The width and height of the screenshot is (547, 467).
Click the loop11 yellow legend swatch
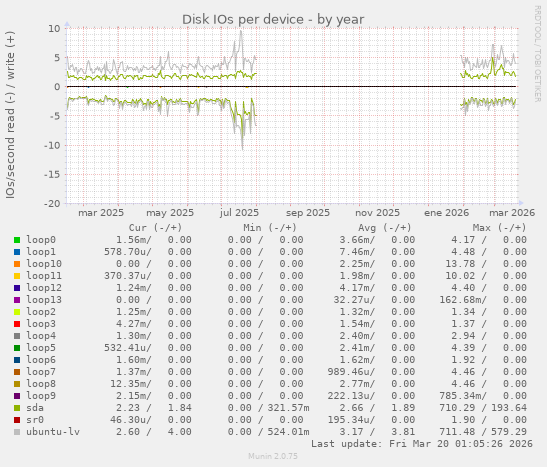pyautogui.click(x=17, y=276)
